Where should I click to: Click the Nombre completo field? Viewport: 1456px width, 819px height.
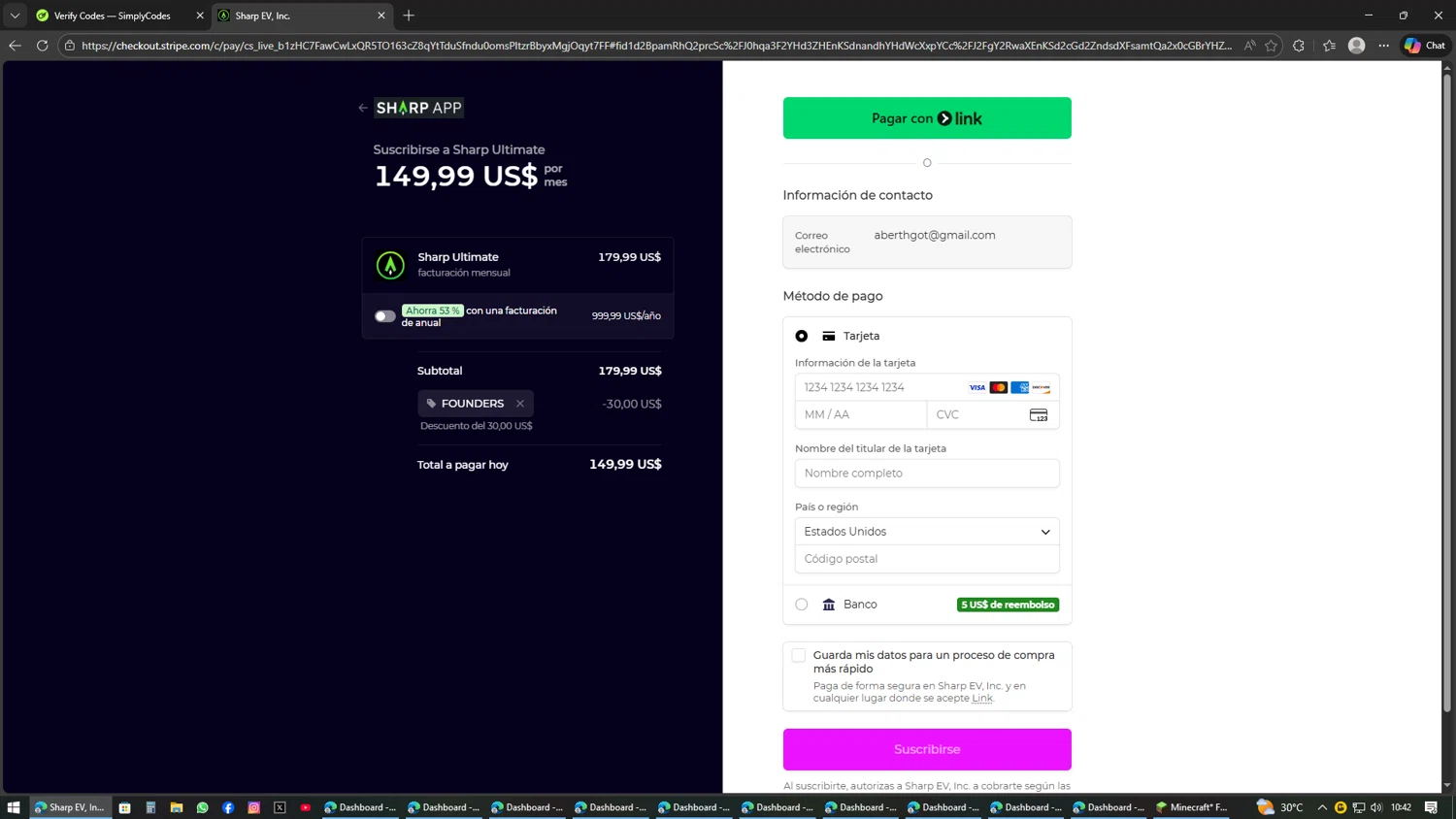(x=927, y=474)
